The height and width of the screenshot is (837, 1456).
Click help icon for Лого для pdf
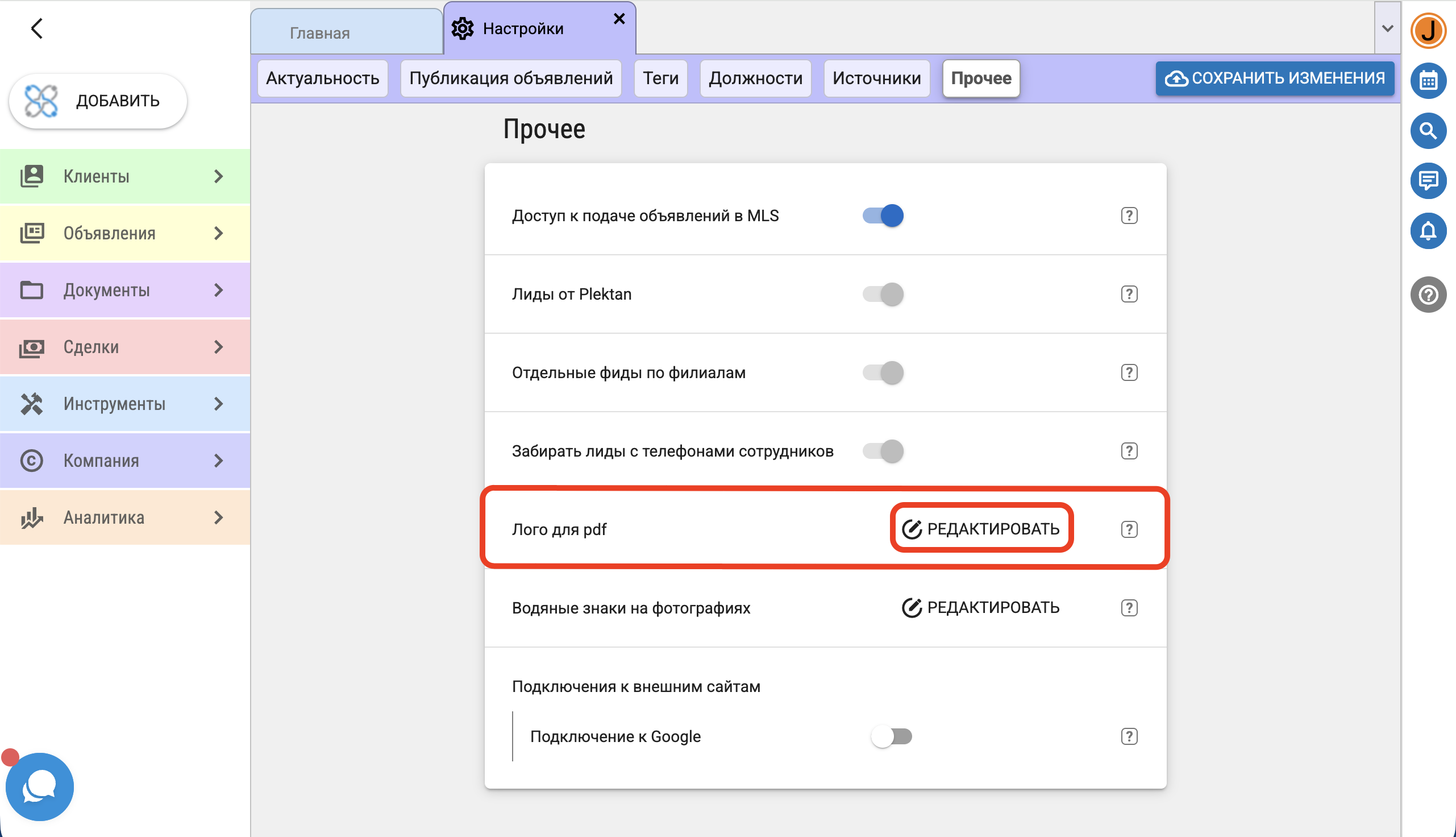point(1129,529)
